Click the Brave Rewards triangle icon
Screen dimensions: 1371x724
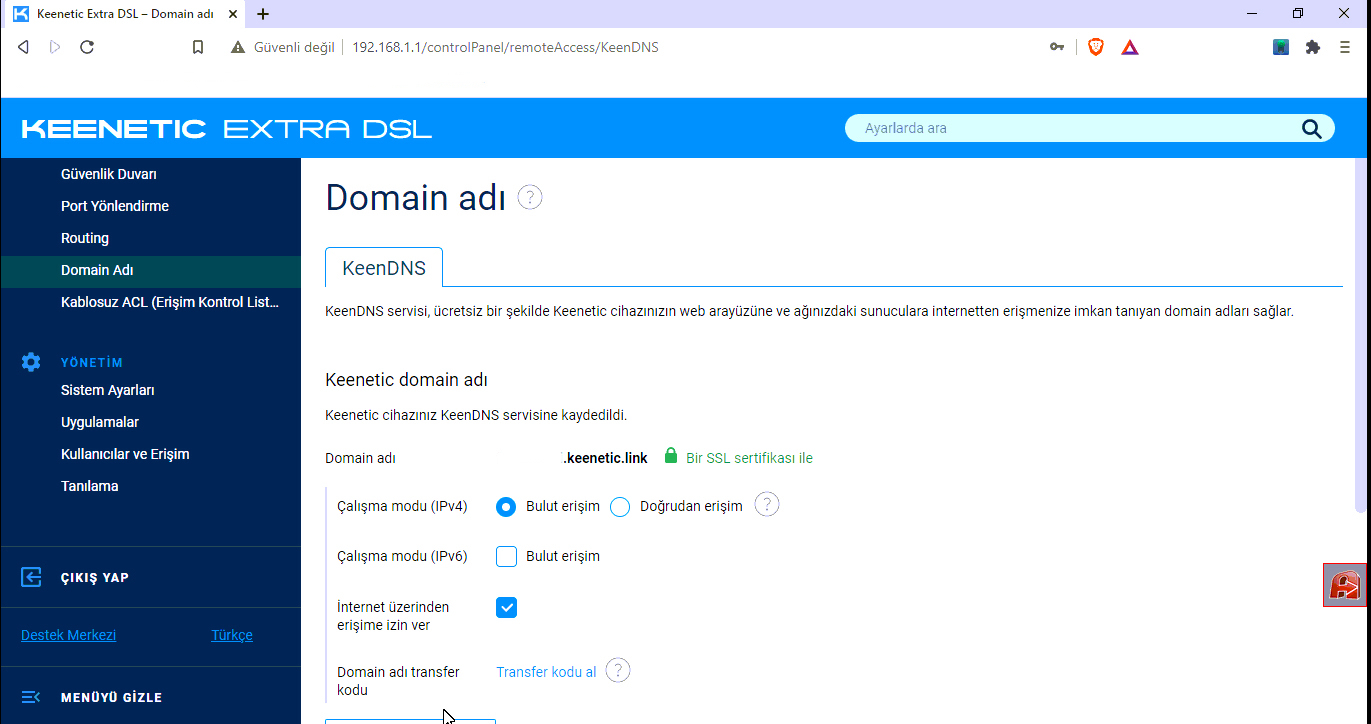tap(1130, 47)
